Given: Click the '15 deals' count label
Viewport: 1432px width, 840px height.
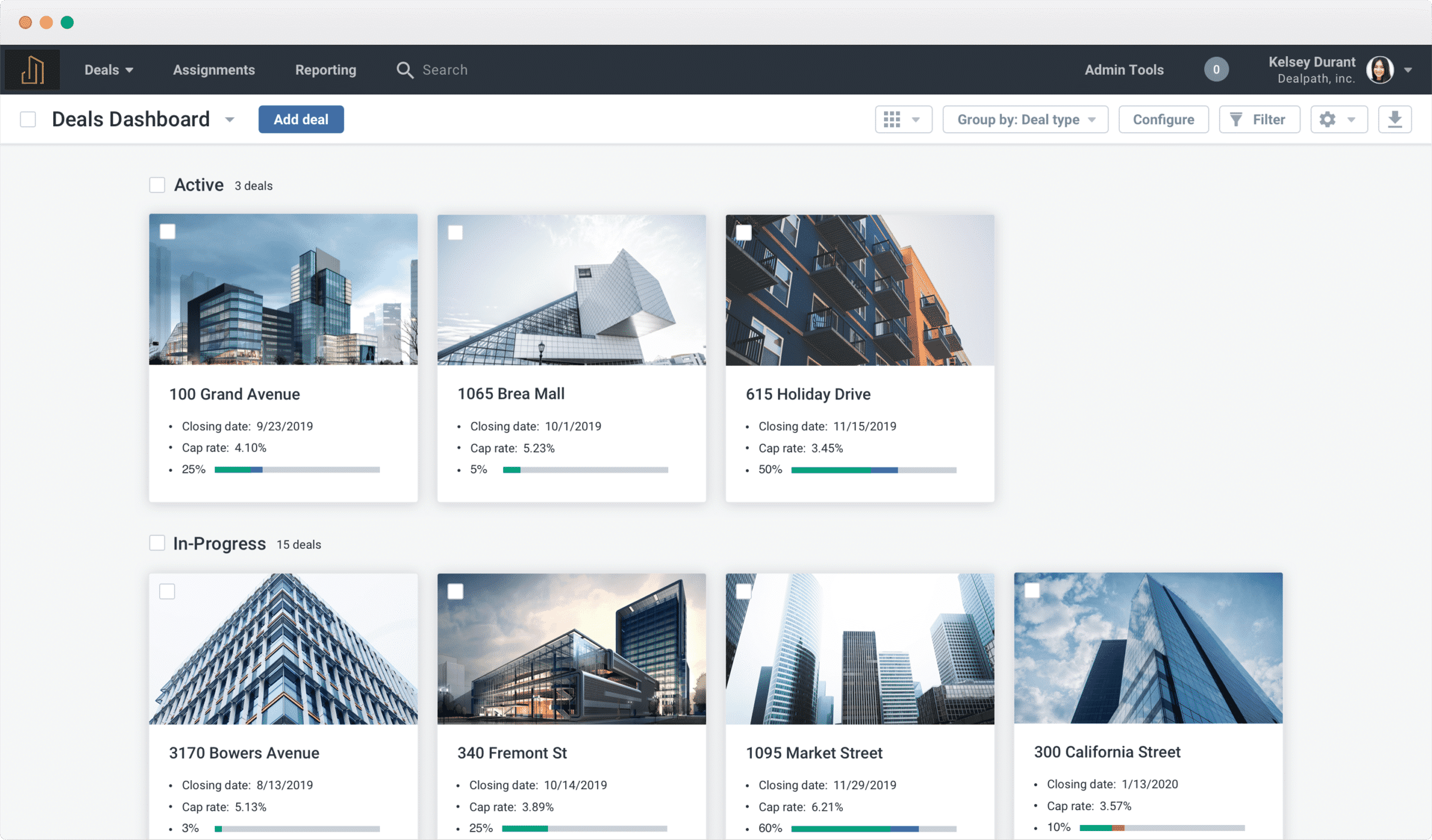Looking at the screenshot, I should pos(298,545).
